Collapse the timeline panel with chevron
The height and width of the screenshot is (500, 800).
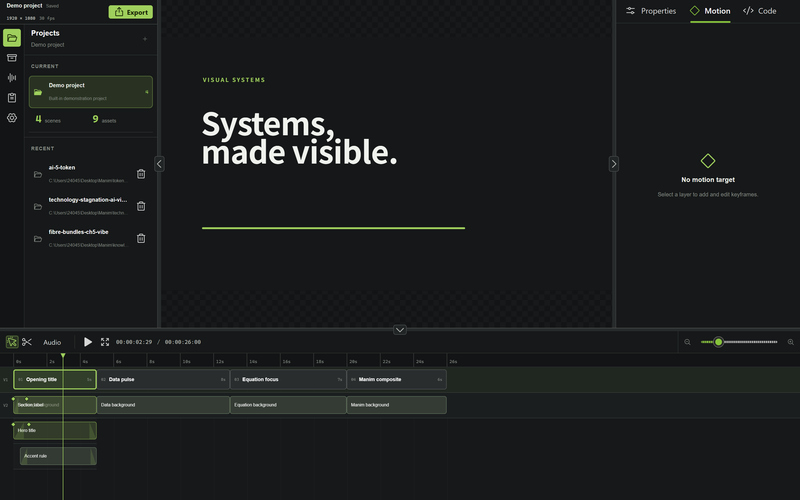pos(400,330)
